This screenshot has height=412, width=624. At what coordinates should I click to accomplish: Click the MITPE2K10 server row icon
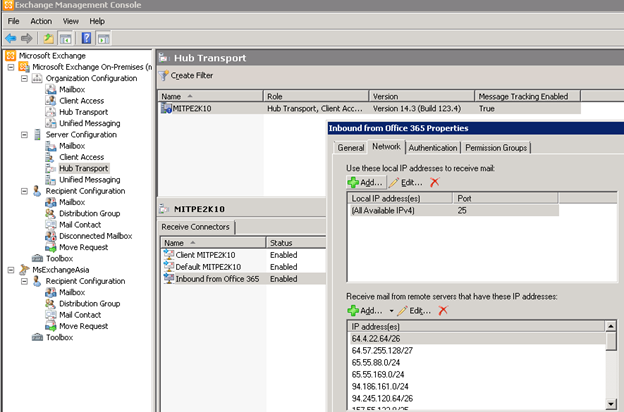point(166,108)
